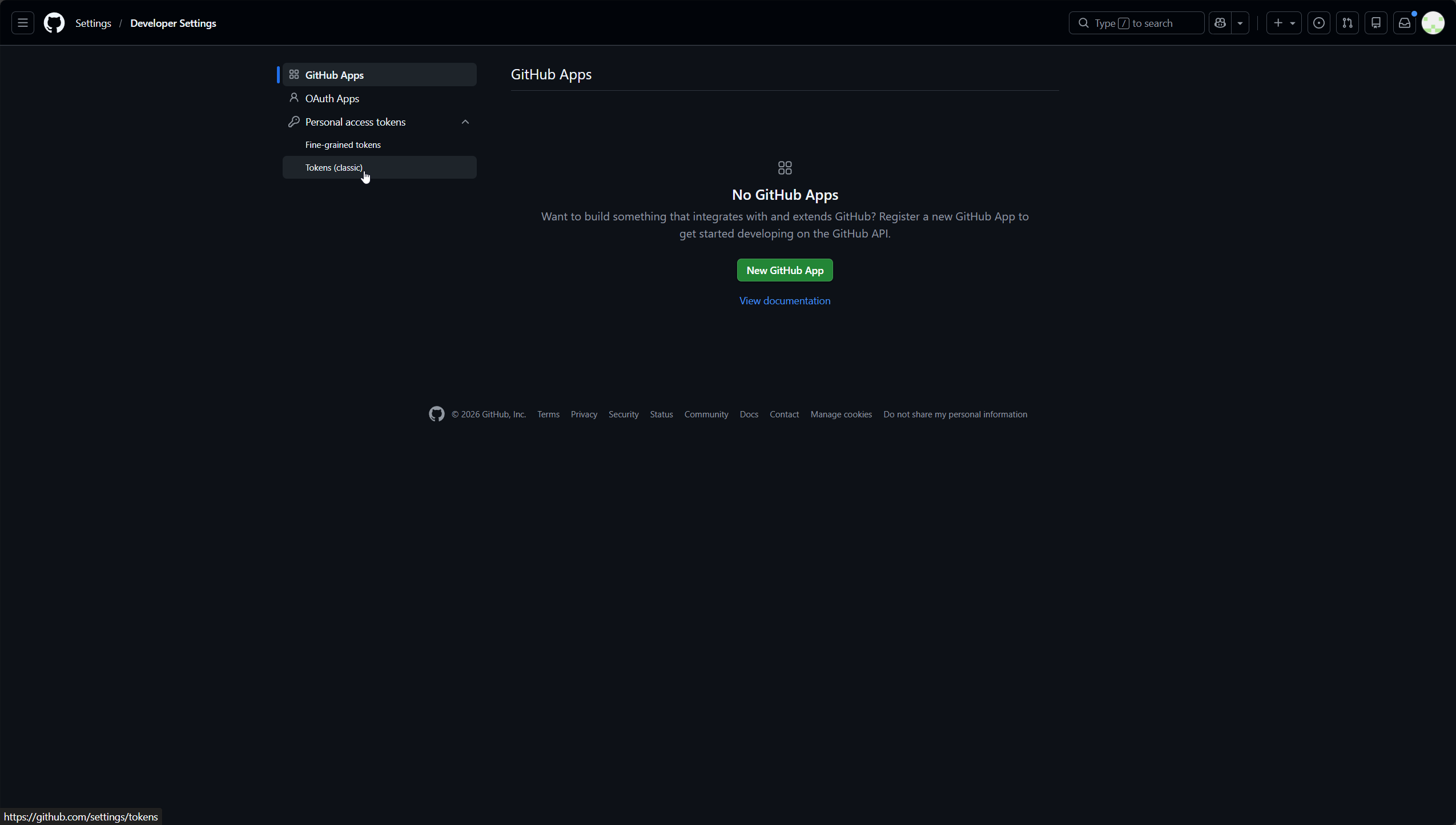Click the Settings breadcrumb link
This screenshot has width=1456, height=825.
[x=93, y=23]
